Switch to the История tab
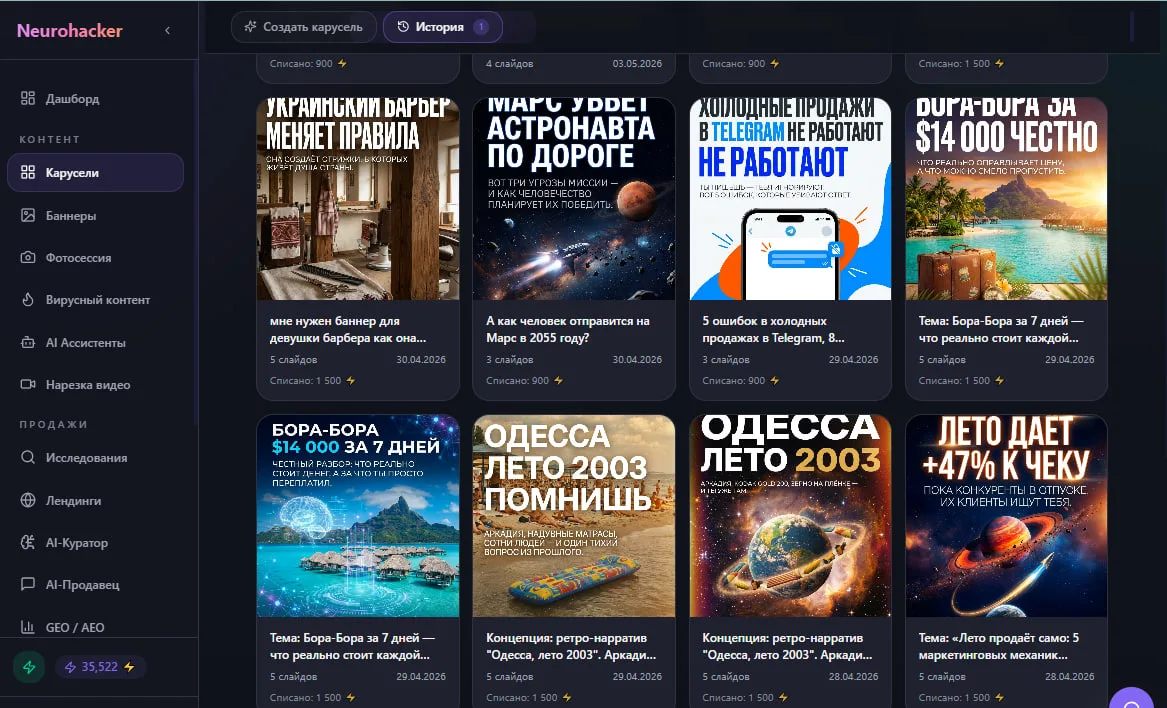The image size is (1167, 708). click(x=442, y=27)
